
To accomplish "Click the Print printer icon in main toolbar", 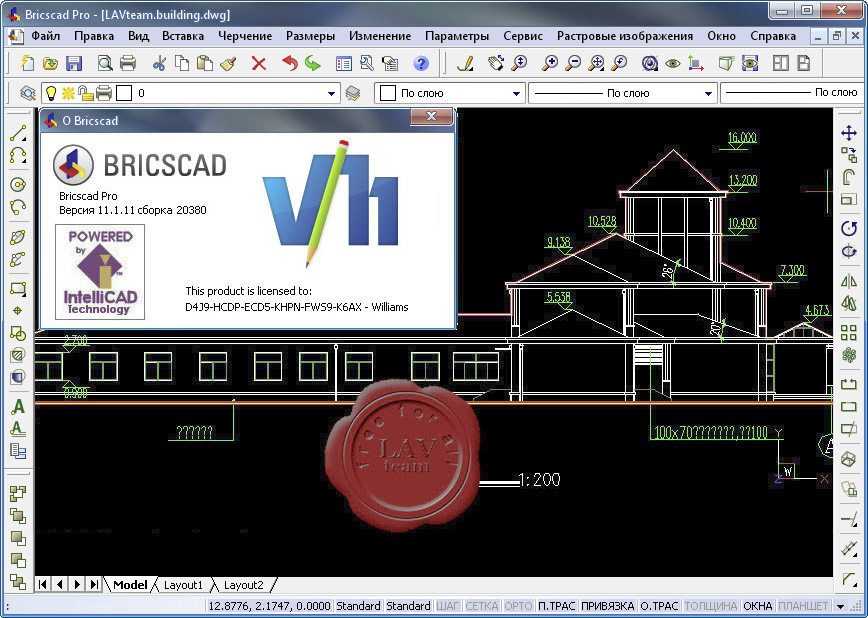I will click(128, 63).
